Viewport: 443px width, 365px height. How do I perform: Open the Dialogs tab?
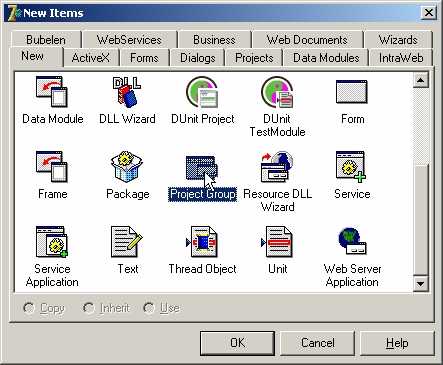click(x=198, y=58)
